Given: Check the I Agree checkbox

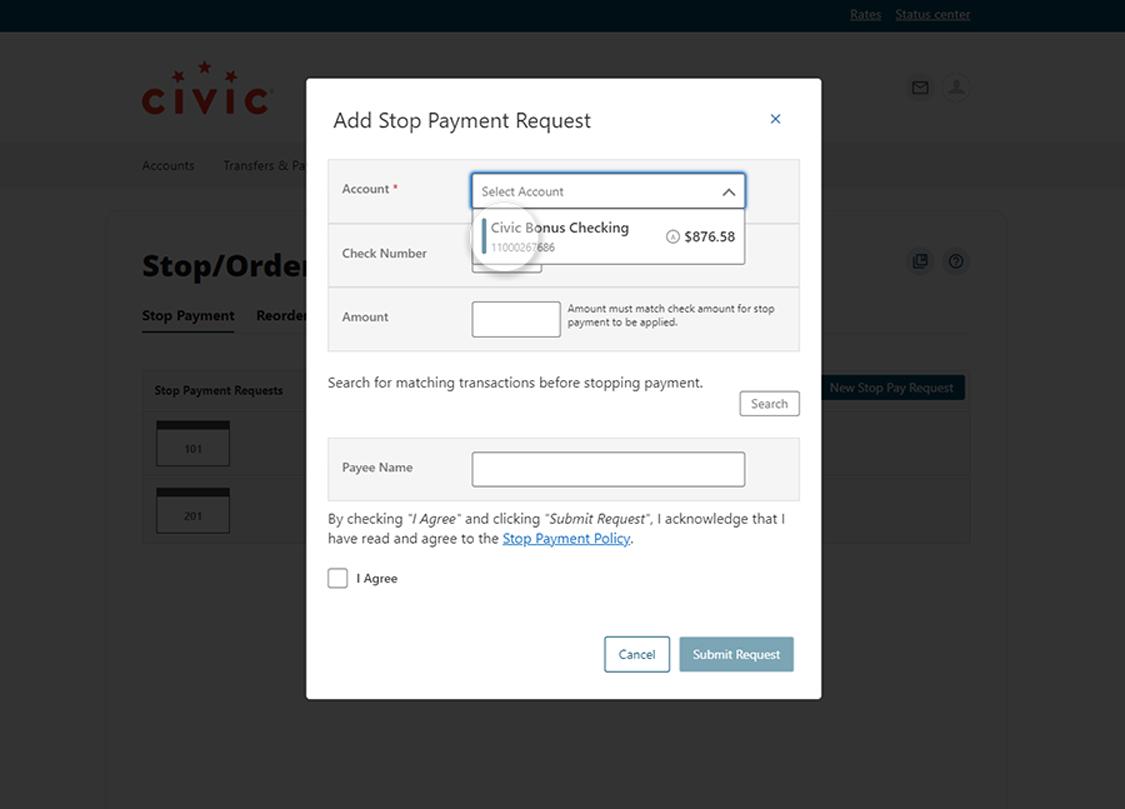Looking at the screenshot, I should tap(337, 578).
